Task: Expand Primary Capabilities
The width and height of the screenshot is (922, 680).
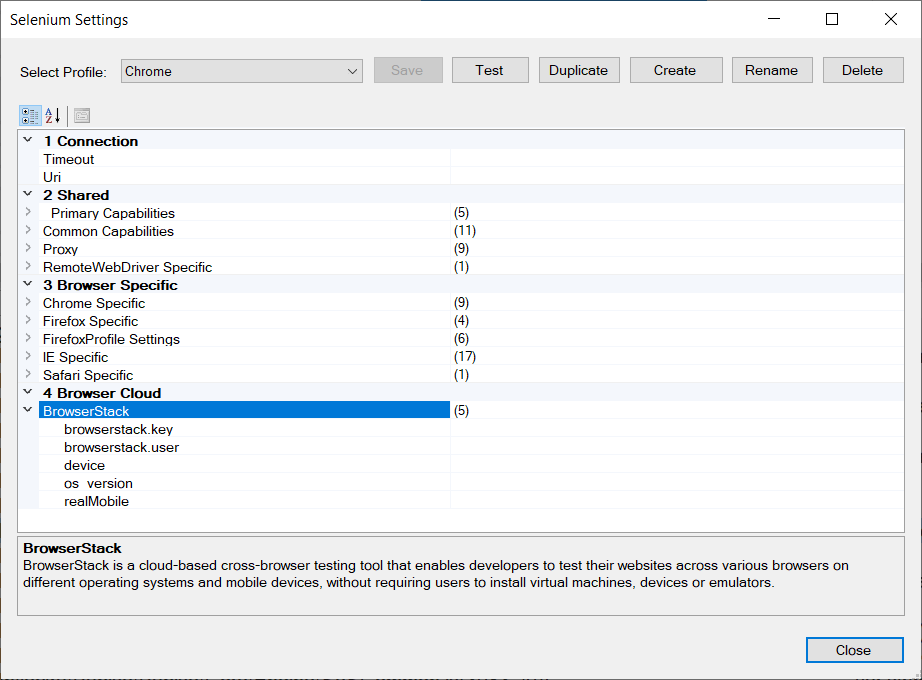Action: pos(28,212)
